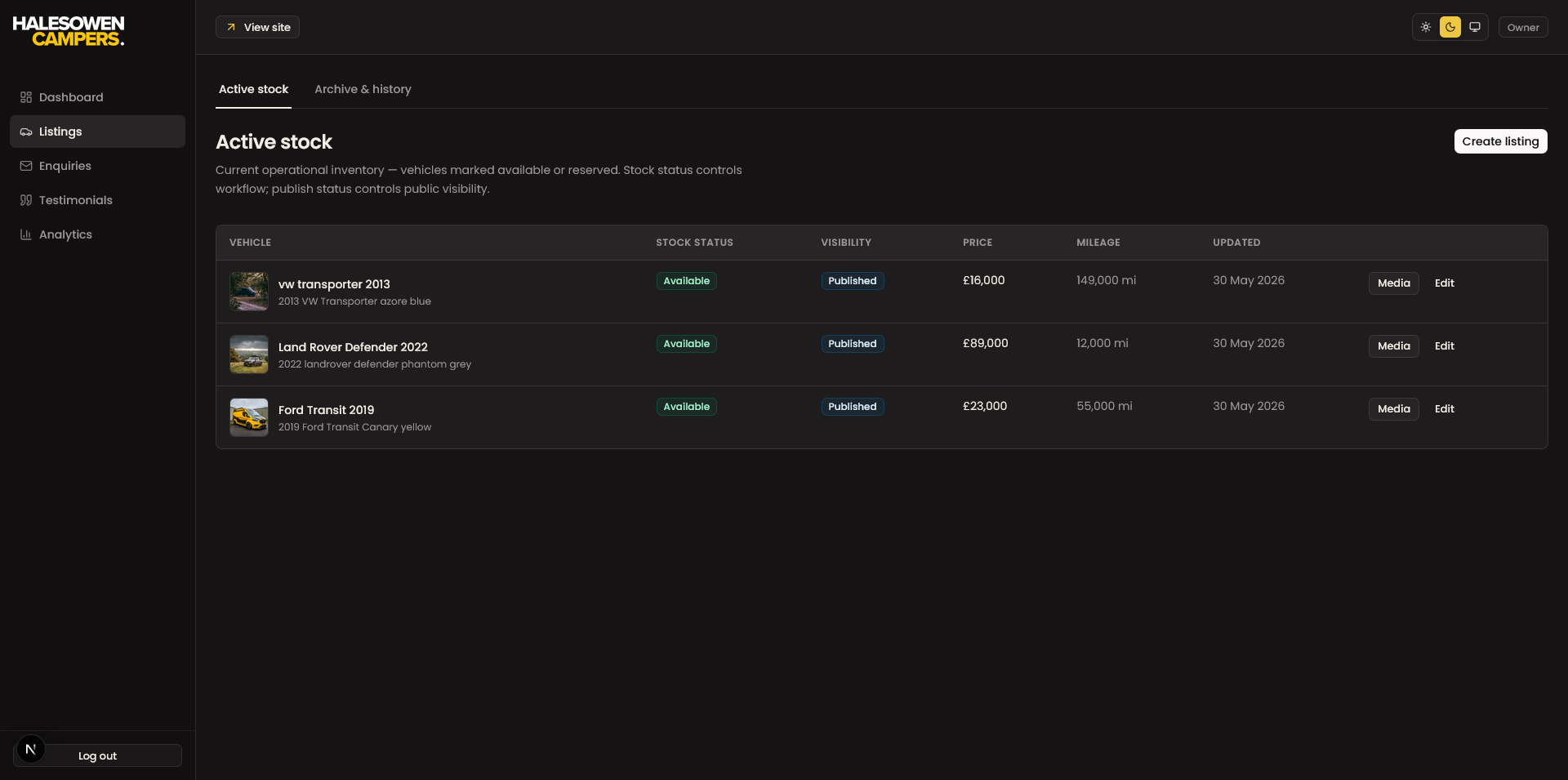Click updated date in Ford Transit row
This screenshot has width=1568, height=780.
(1249, 406)
